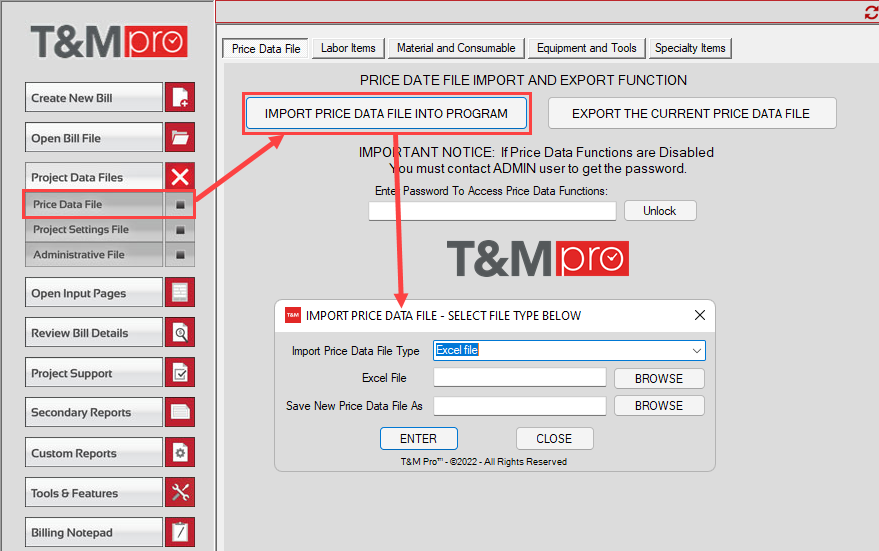
Task: Click Import Price Data File Into Program button
Action: click(386, 113)
